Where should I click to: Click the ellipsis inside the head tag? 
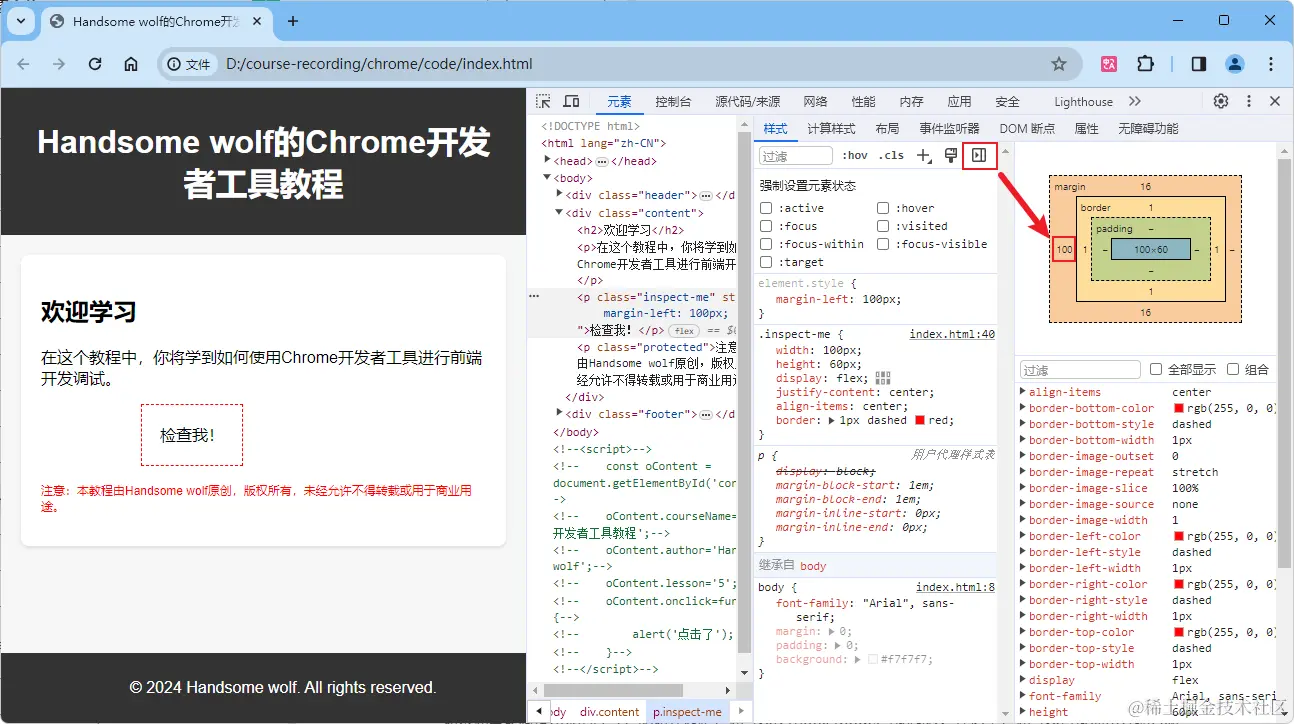point(602,161)
